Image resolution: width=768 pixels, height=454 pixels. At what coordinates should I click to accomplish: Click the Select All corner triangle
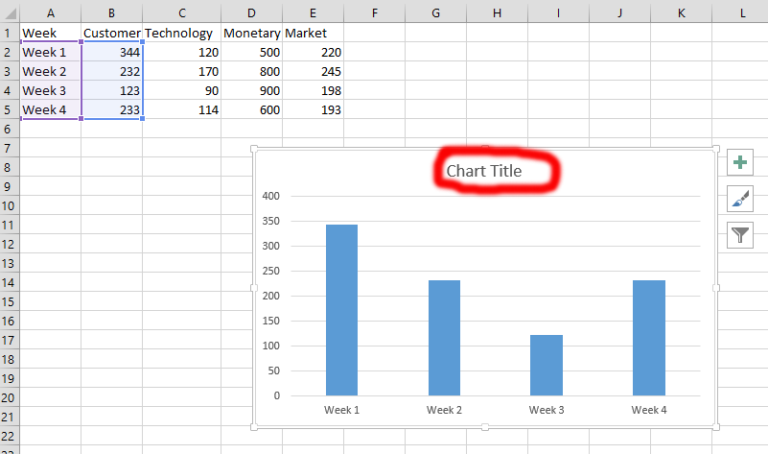(x=9, y=12)
